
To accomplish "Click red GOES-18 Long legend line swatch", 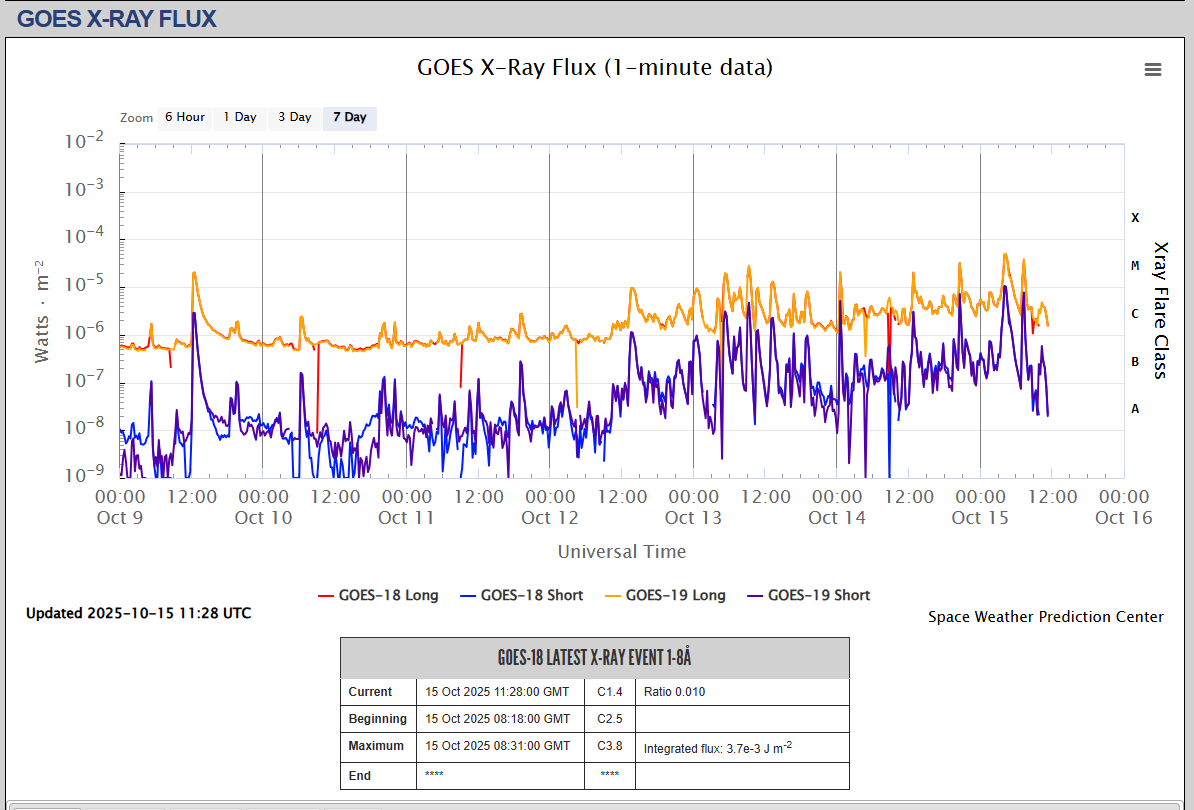I will 325,595.
